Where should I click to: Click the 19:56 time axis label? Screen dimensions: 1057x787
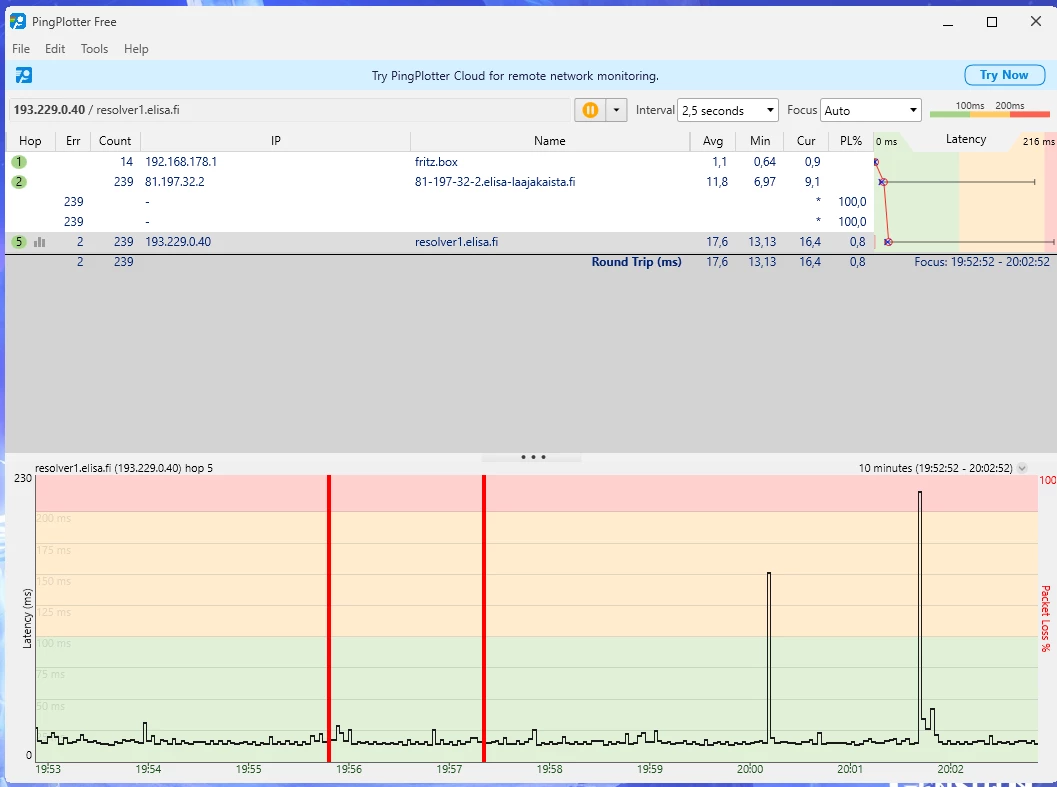[x=349, y=769]
